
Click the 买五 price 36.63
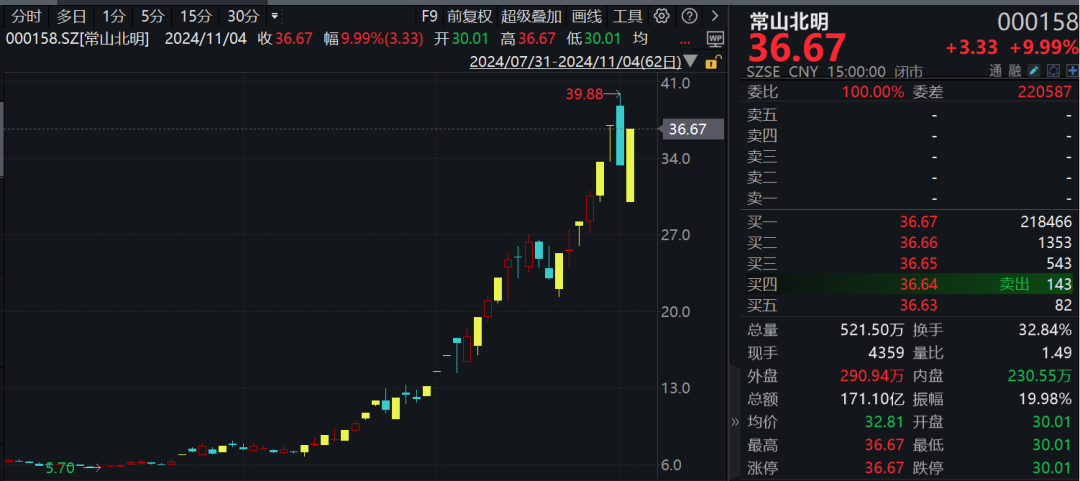point(918,305)
